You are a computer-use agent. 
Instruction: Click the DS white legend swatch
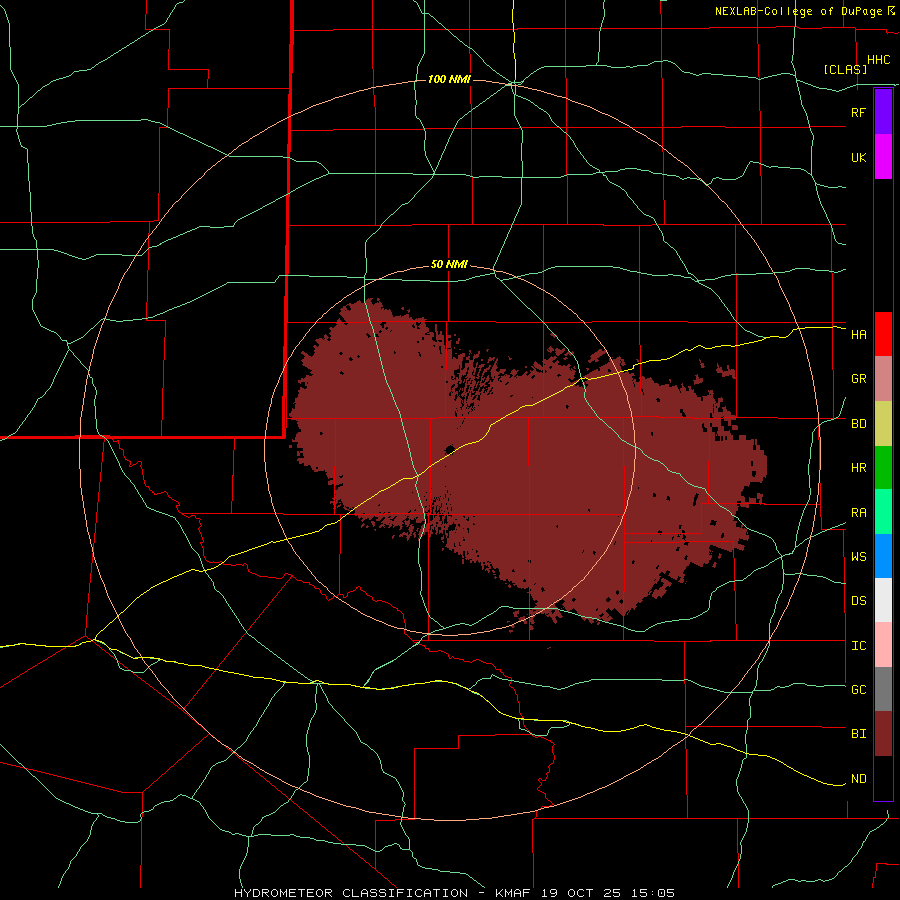[883, 600]
